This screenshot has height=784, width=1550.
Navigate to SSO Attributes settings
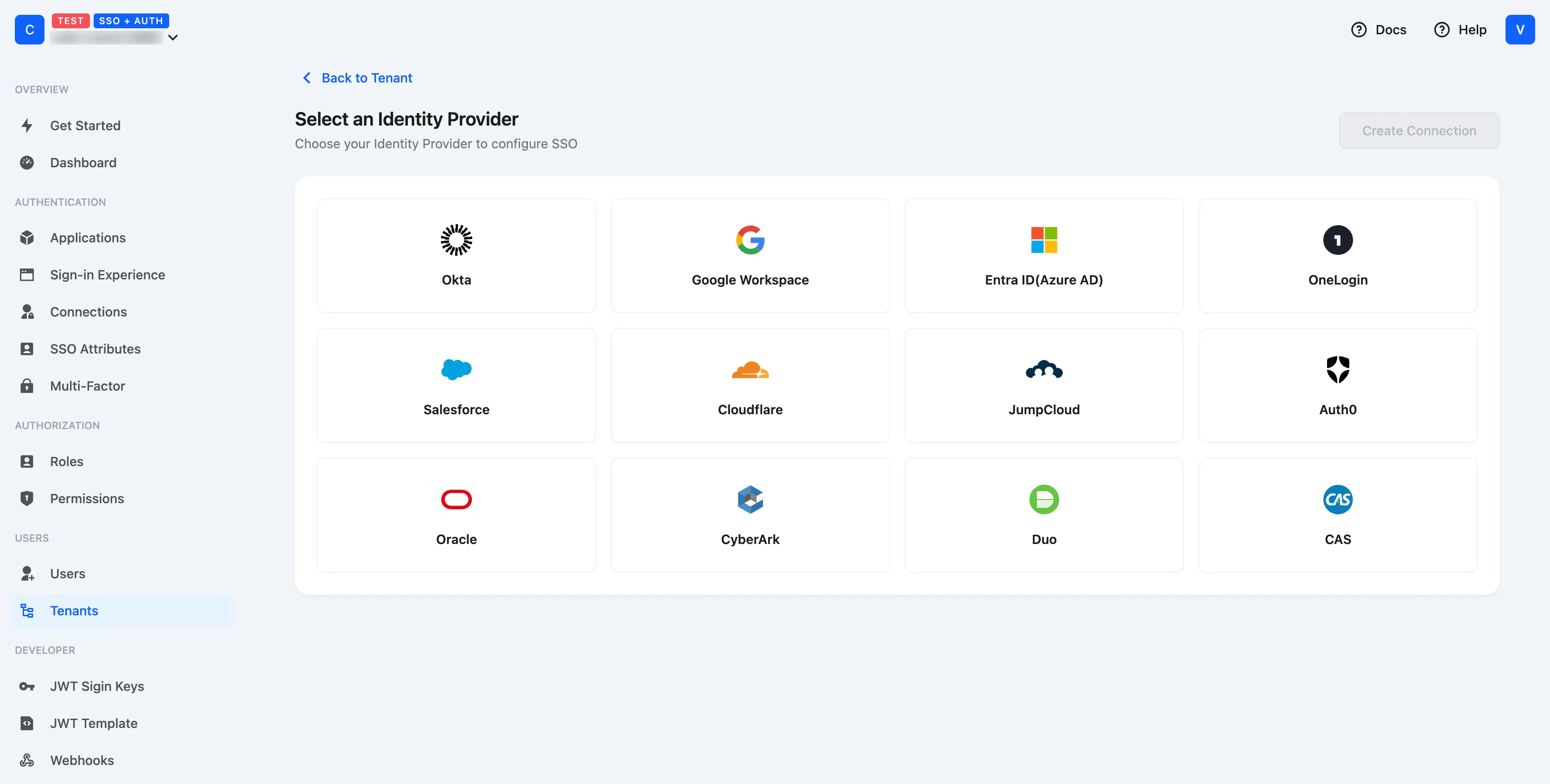pos(95,348)
